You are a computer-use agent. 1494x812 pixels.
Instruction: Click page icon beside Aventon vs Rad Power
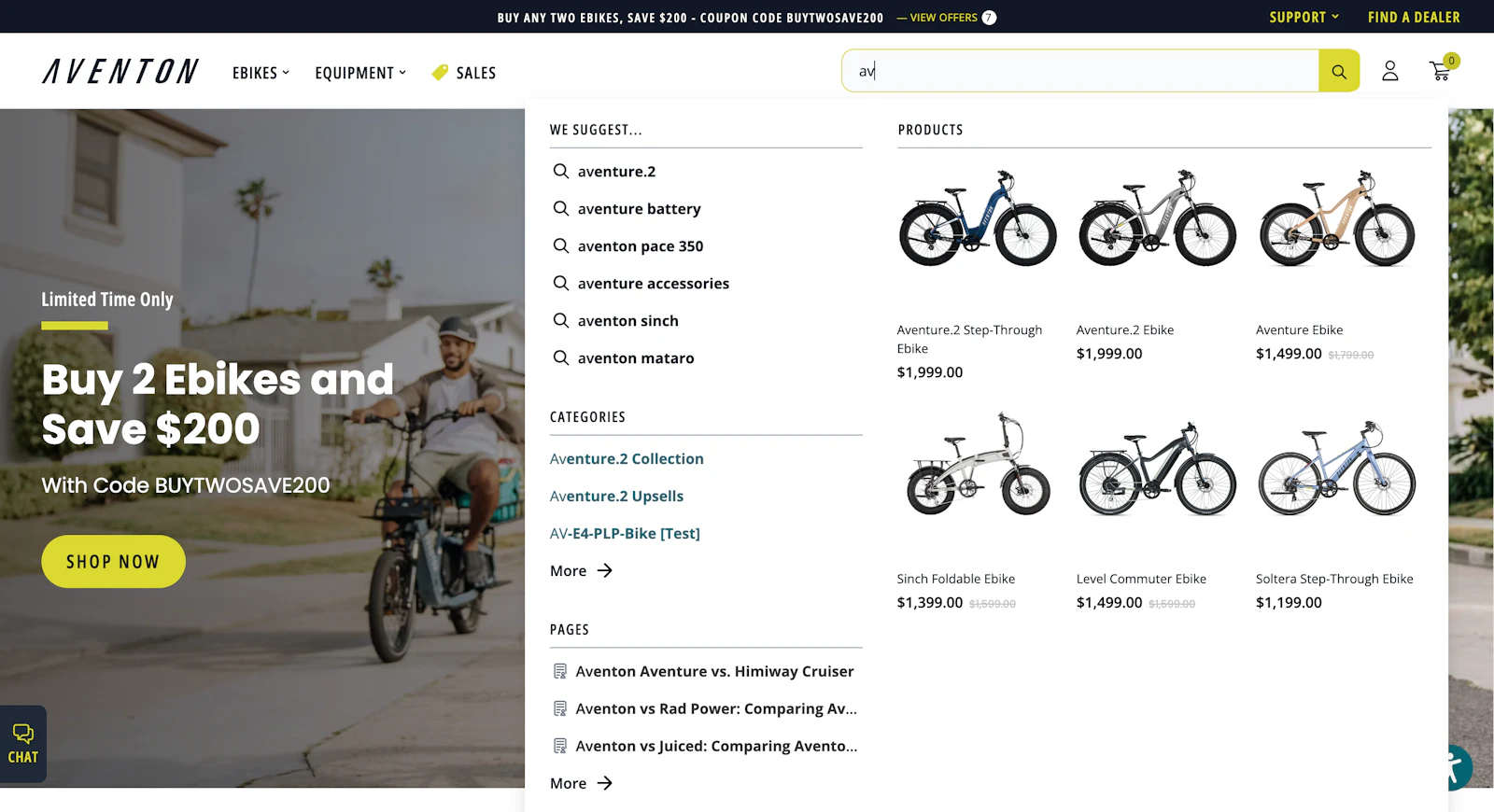[x=560, y=708]
